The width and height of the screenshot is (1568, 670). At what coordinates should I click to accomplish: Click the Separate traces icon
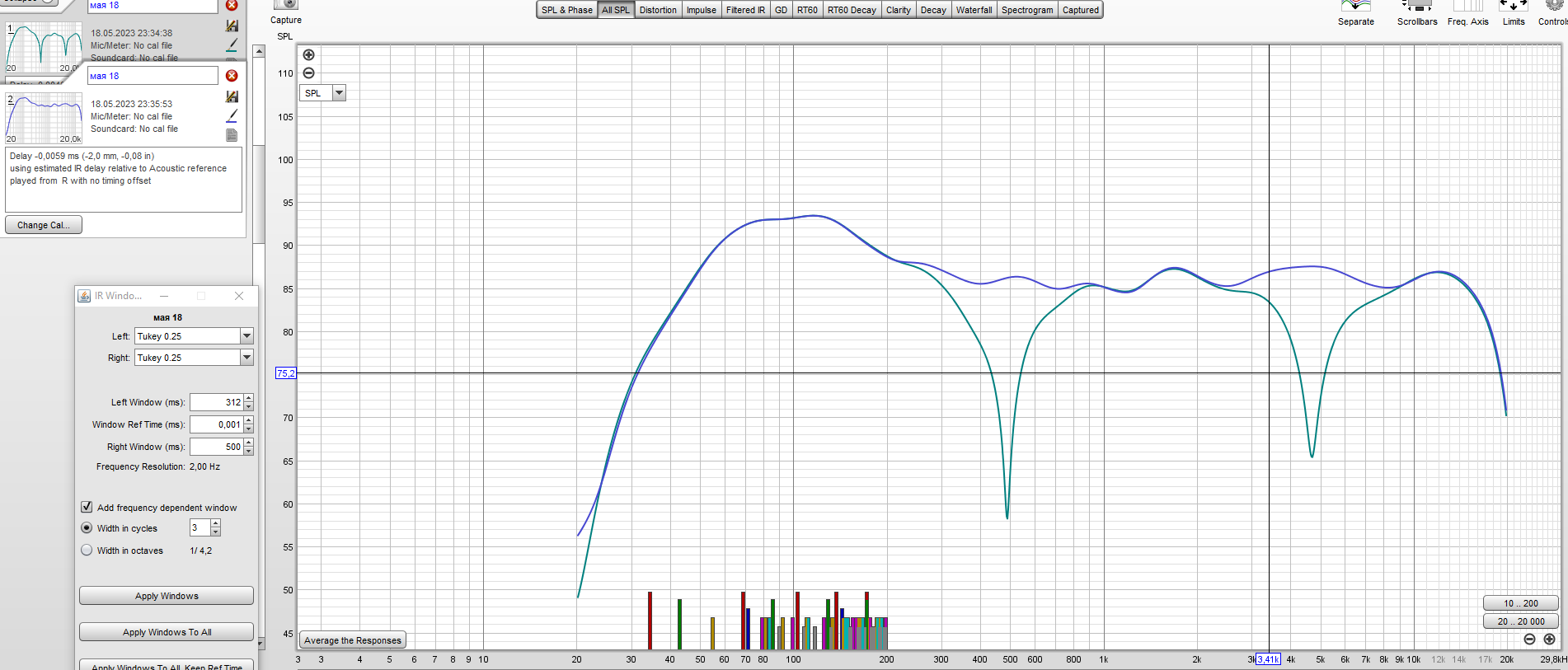(x=1355, y=7)
